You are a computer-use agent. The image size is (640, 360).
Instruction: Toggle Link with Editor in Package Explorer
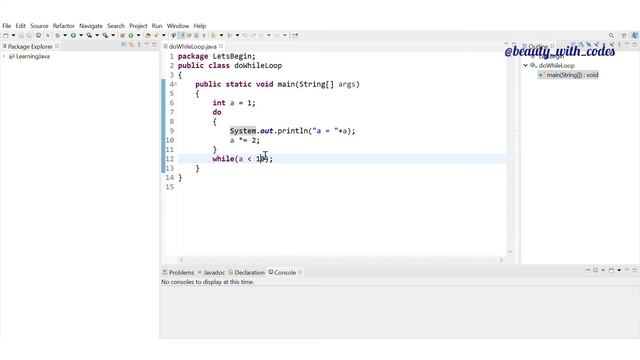click(x=131, y=44)
